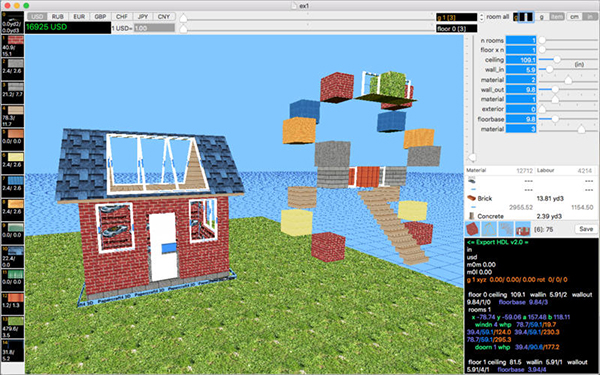600x375 pixels.
Task: Select material swatch 7 blue panel
Action: click(x=13, y=186)
